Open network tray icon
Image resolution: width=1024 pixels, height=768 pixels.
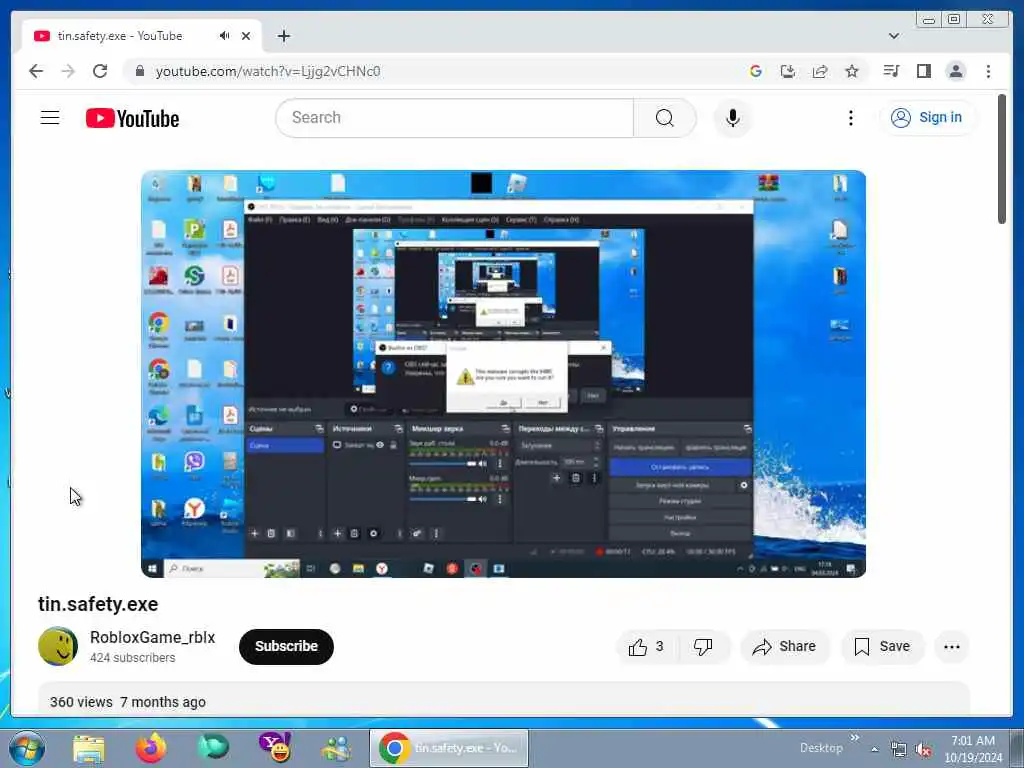click(x=899, y=750)
